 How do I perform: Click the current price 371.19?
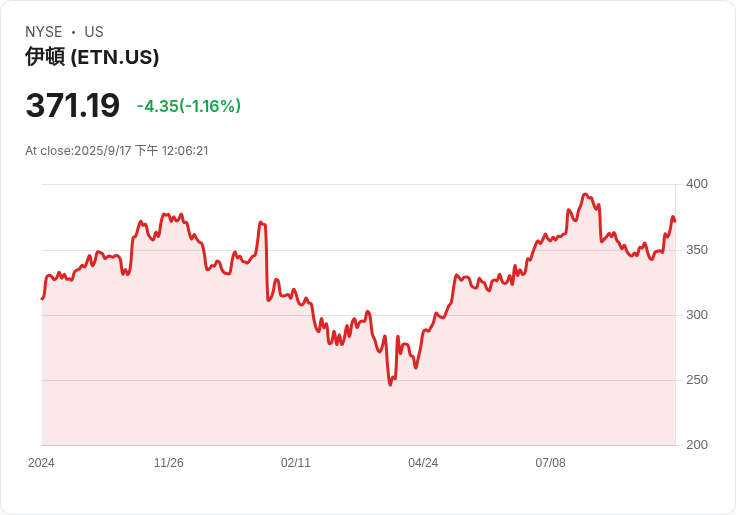point(72,106)
